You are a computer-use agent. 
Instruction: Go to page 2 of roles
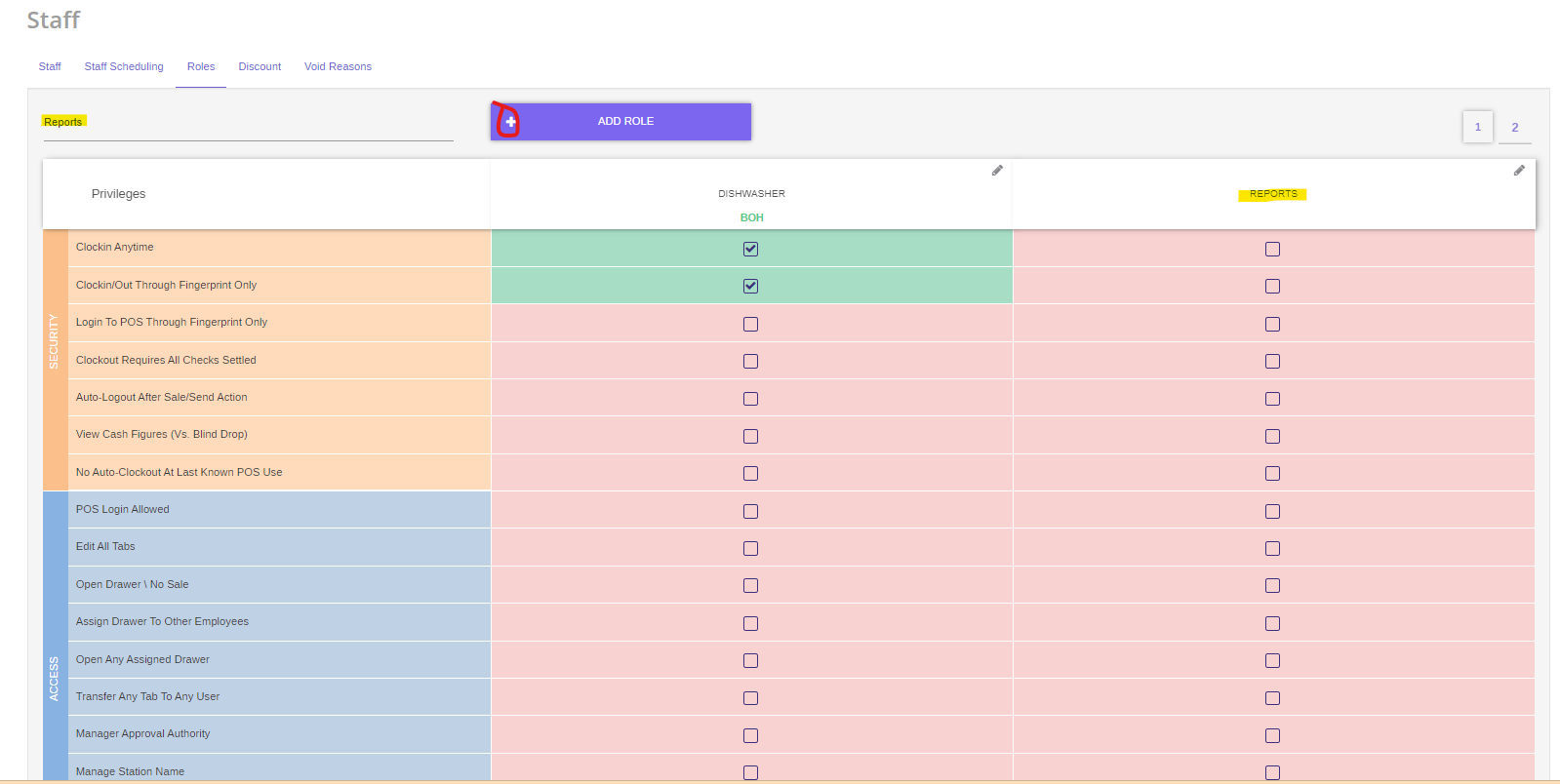click(x=1514, y=127)
